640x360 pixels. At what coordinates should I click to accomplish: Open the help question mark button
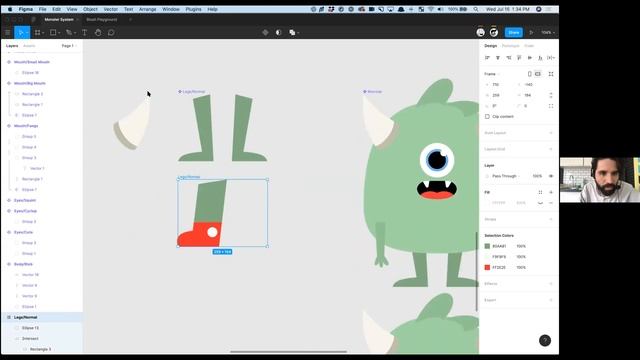tap(545, 340)
